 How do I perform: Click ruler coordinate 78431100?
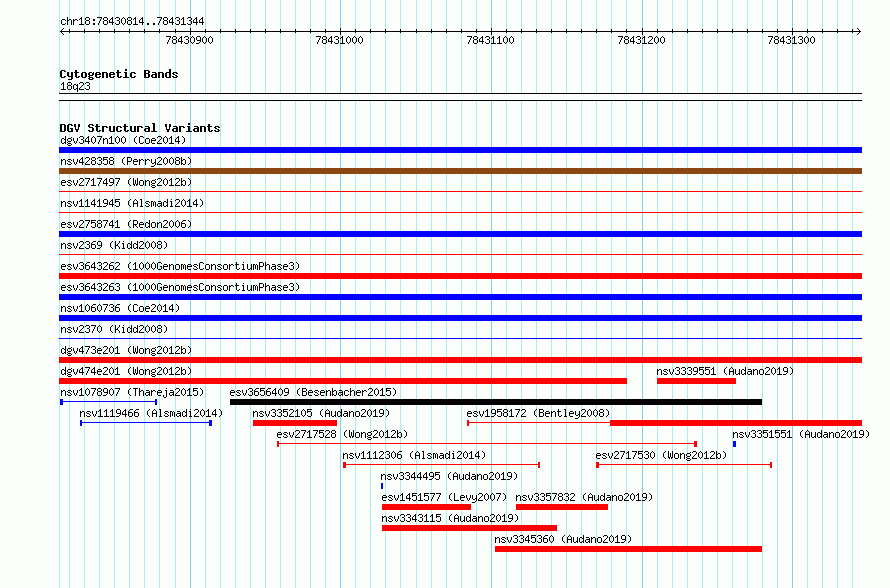click(x=490, y=40)
